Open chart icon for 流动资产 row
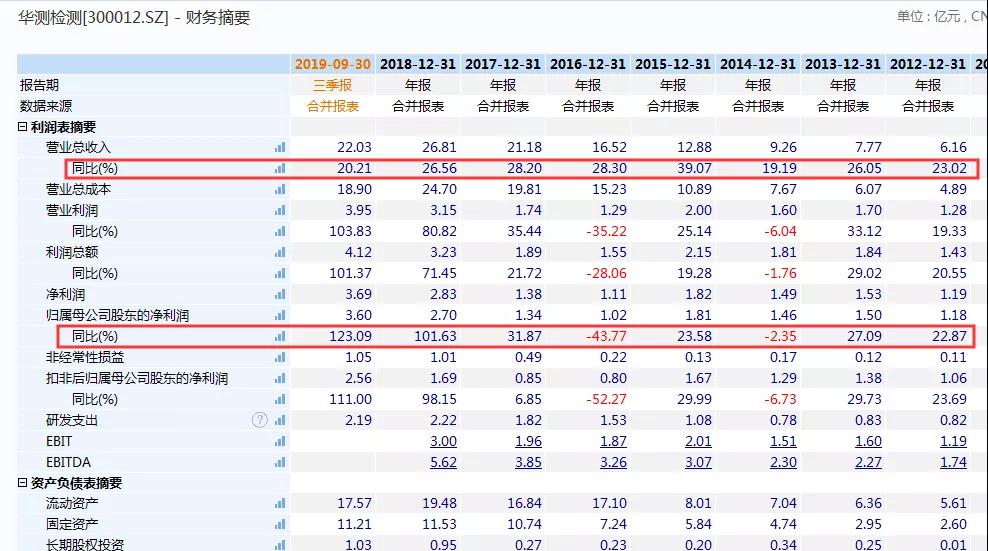988x551 pixels. point(280,503)
